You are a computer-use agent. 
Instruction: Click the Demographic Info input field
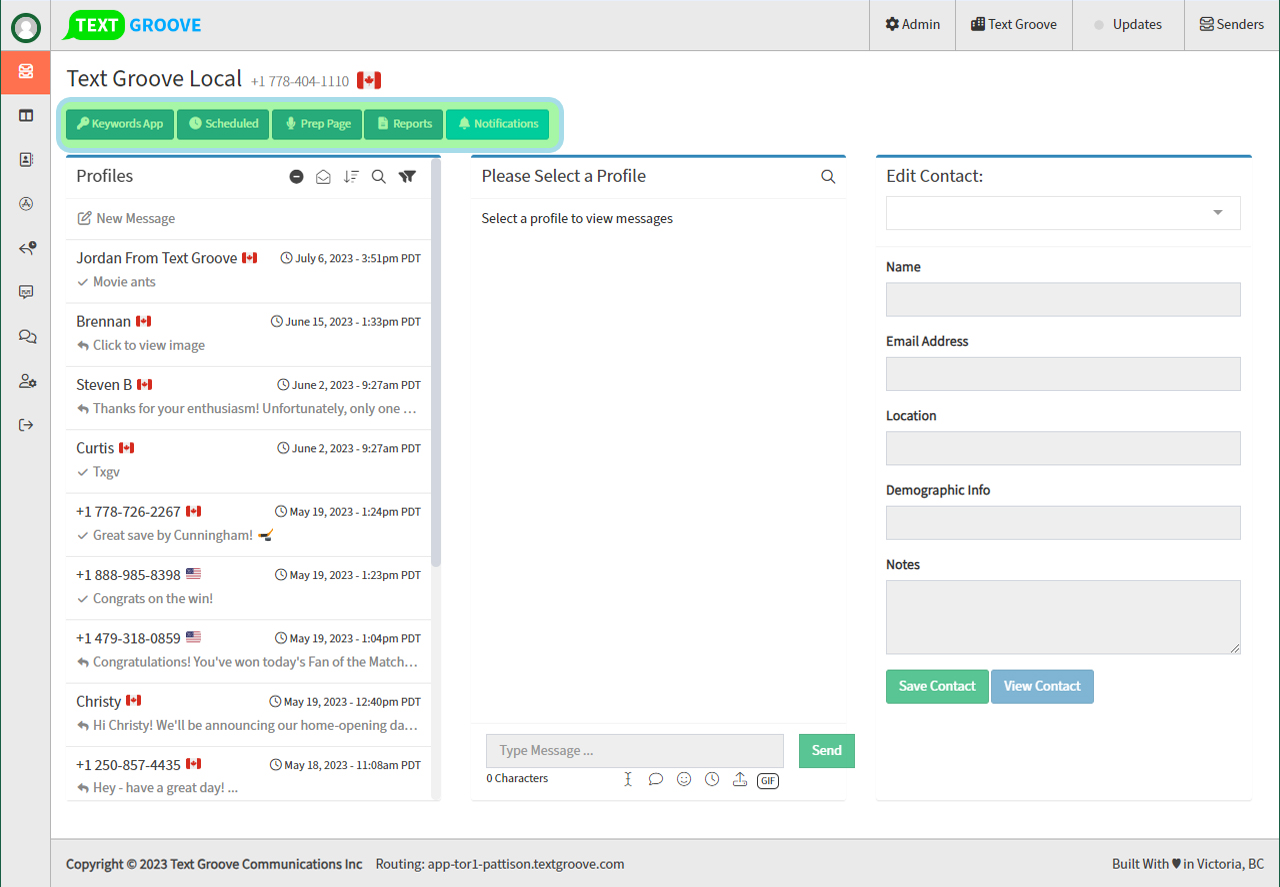pos(1063,523)
